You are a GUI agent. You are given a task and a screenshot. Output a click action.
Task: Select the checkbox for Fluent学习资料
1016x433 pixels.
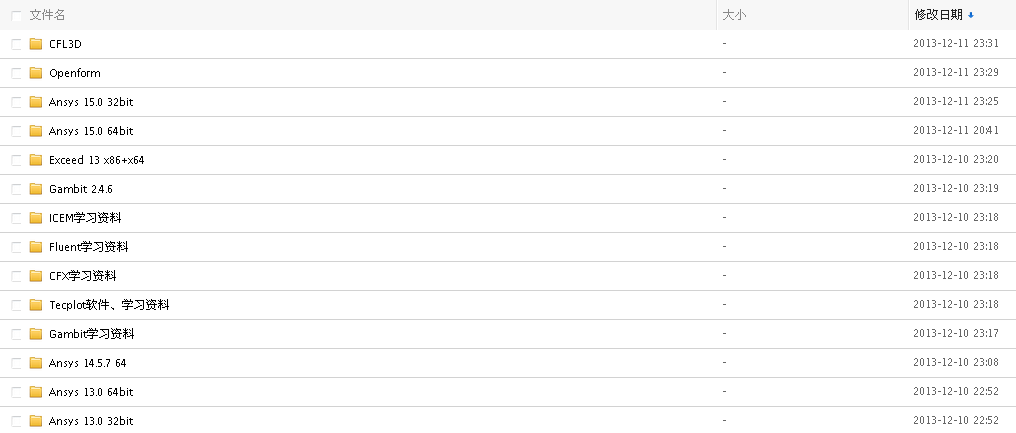point(16,247)
